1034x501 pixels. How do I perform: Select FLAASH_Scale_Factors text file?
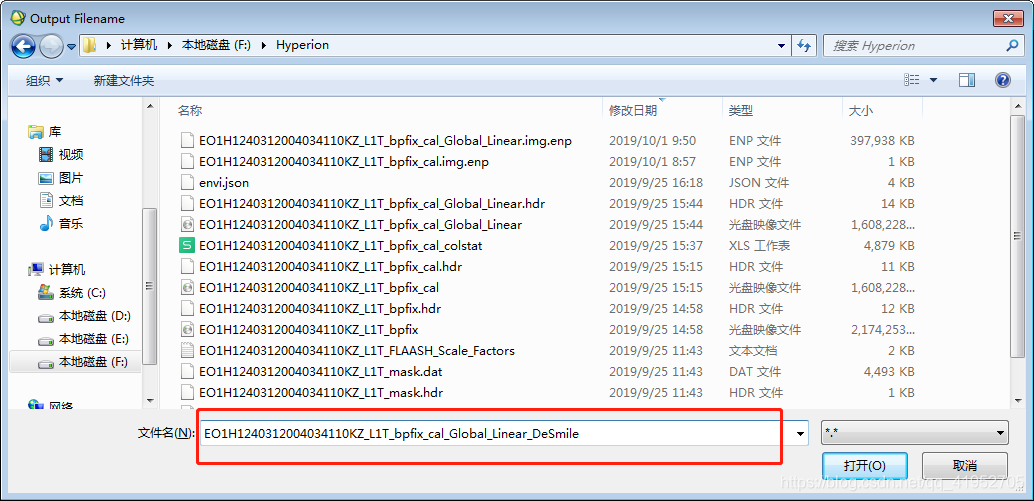357,351
